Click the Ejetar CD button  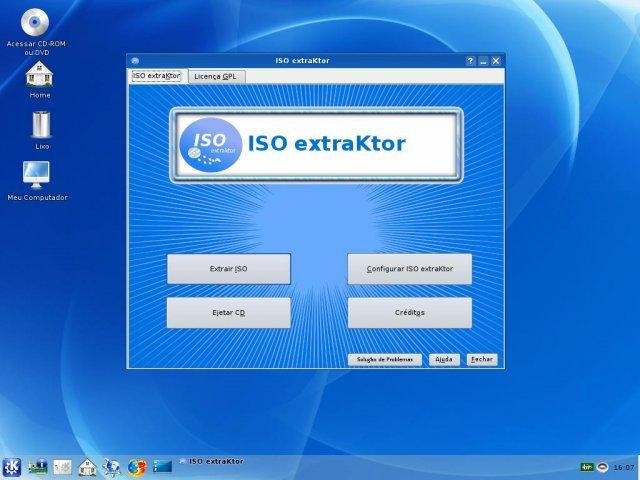click(229, 313)
